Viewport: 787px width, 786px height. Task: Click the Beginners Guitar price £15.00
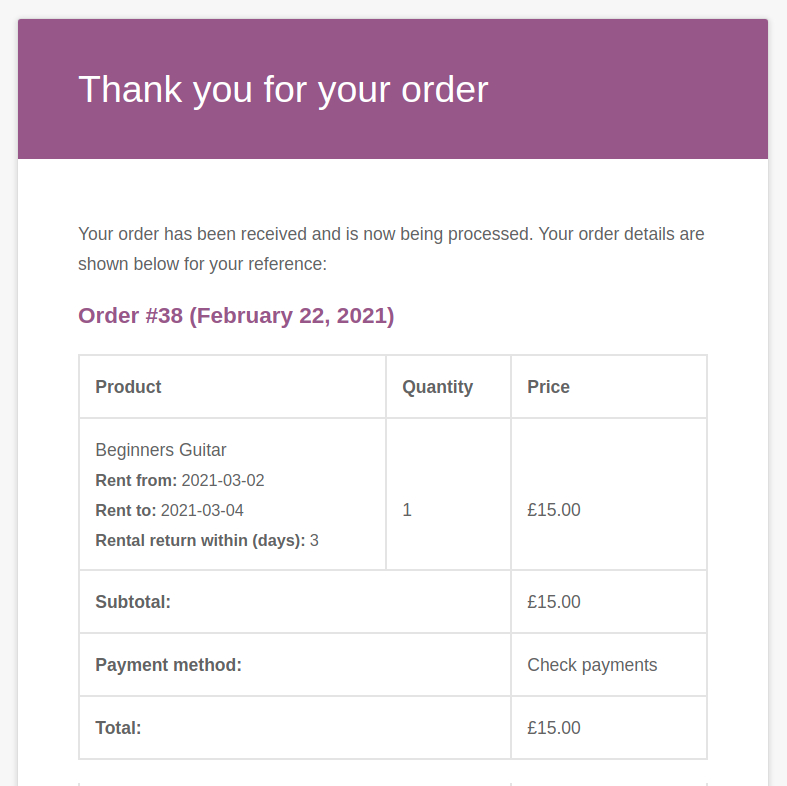point(554,510)
